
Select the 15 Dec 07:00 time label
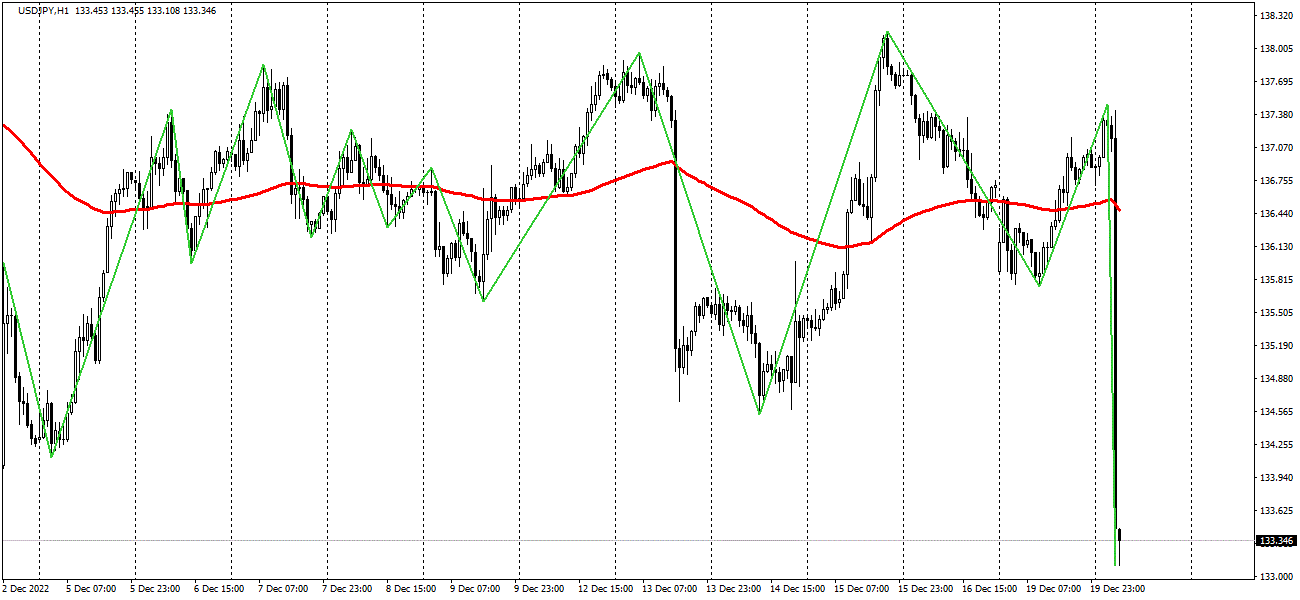point(862,589)
